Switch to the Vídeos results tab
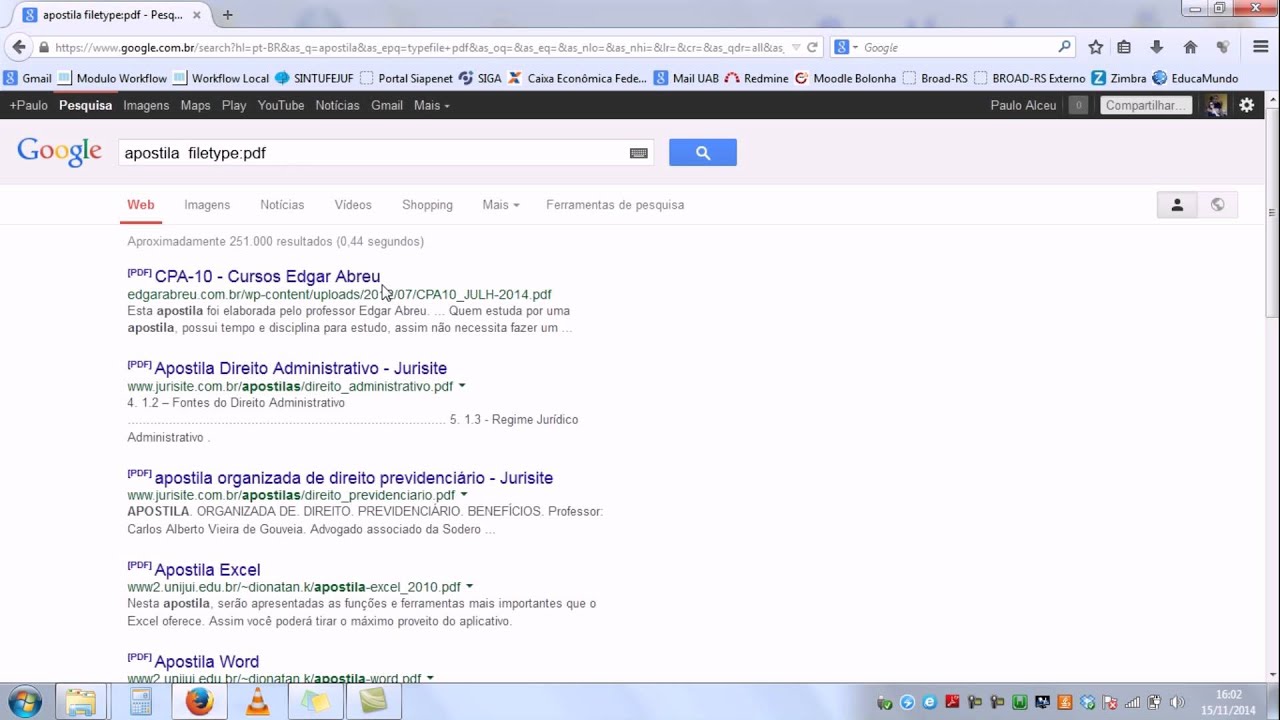 point(353,205)
